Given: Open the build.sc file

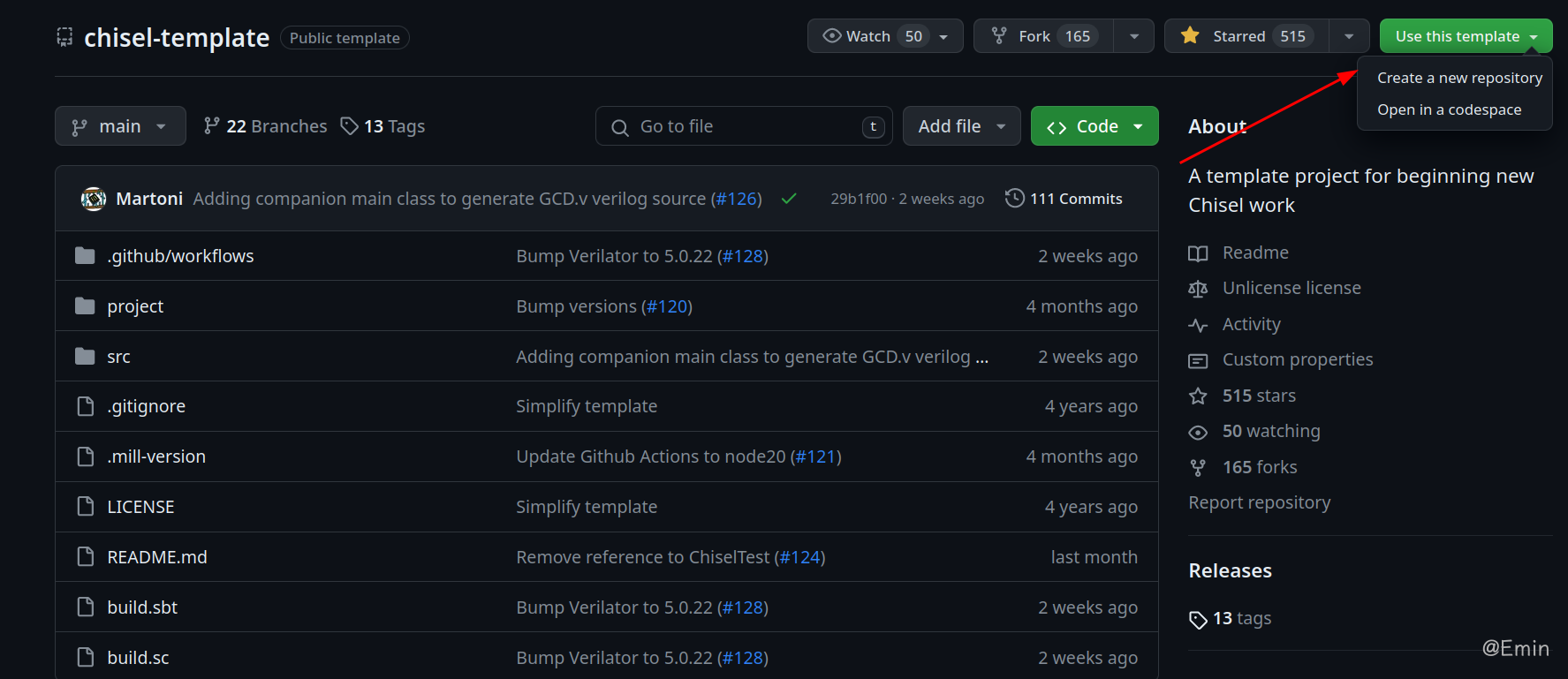Looking at the screenshot, I should 138,658.
